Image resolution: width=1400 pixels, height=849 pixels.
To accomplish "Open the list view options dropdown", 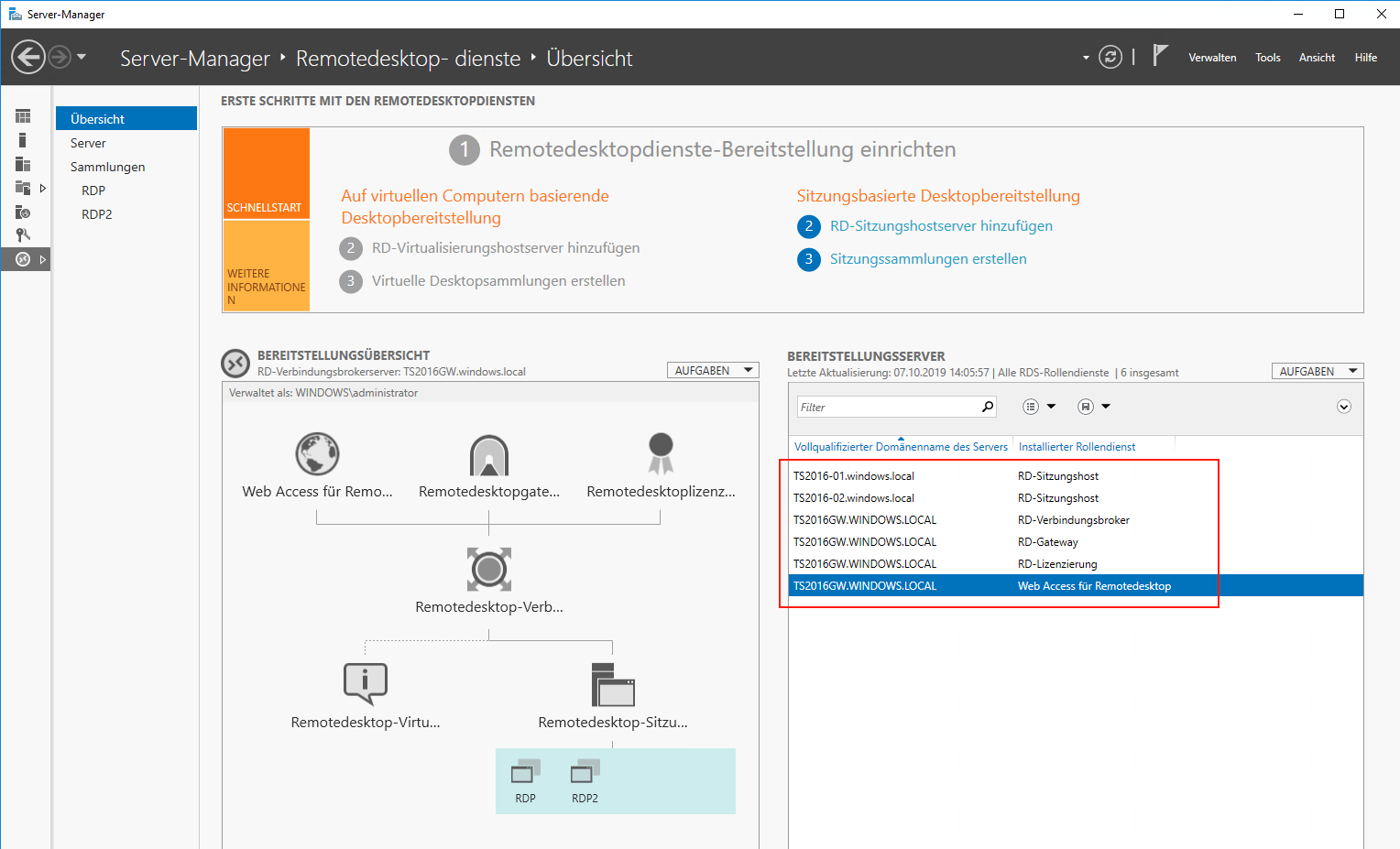I will tap(1039, 407).
